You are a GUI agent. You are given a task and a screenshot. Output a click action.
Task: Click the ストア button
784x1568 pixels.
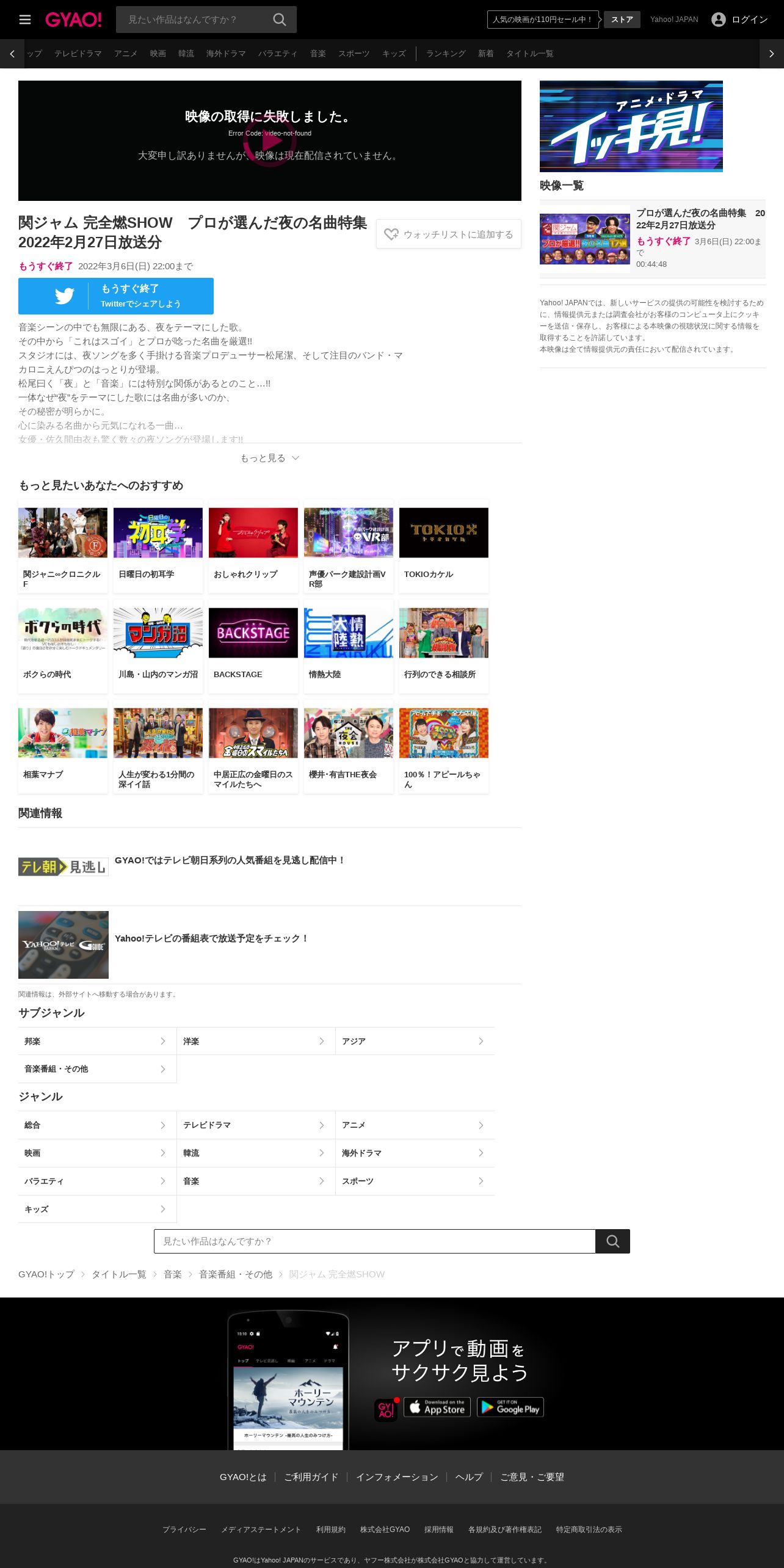[x=622, y=20]
